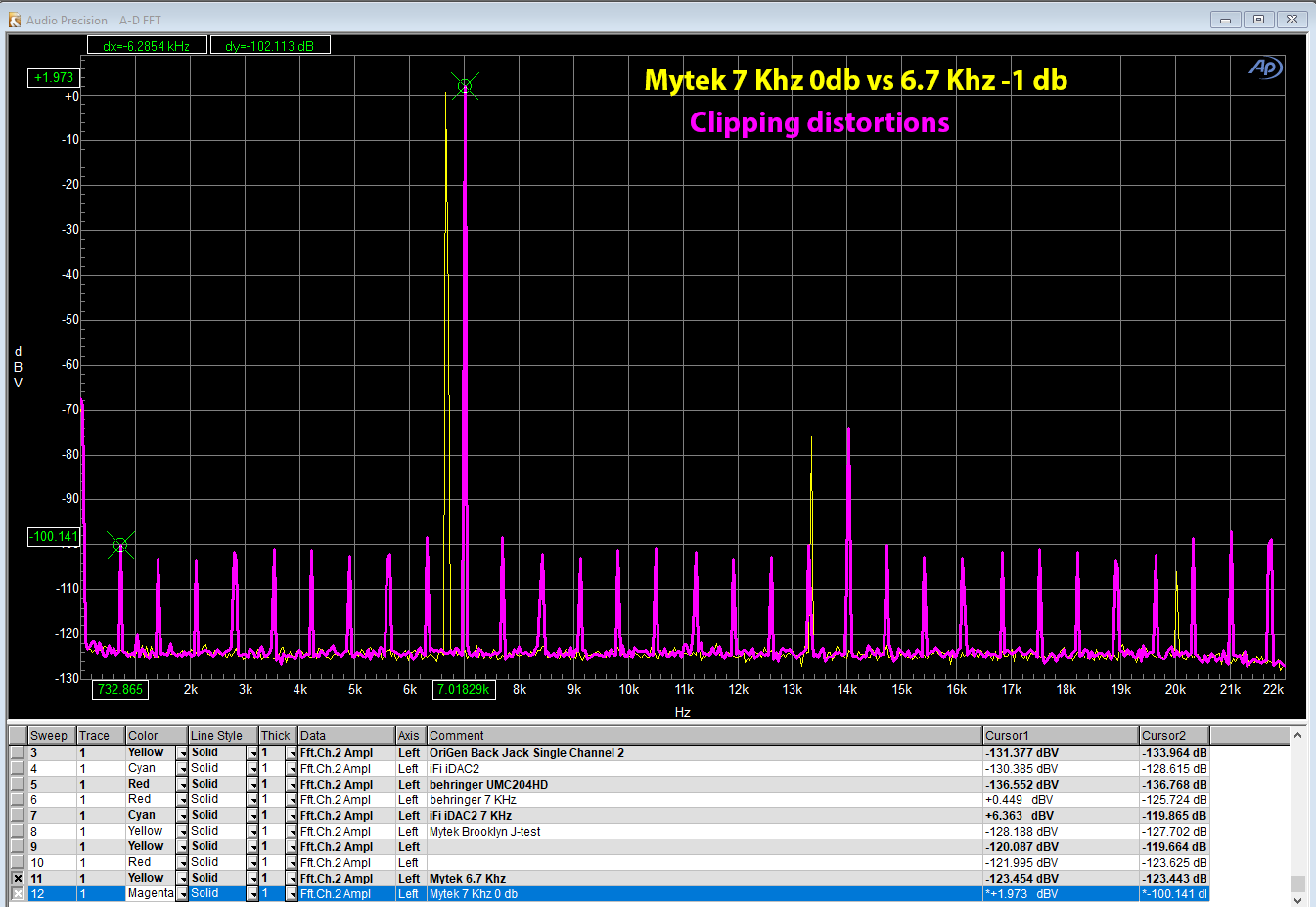This screenshot has height=907, width=1316.
Task: Enable the checkbox for sweep 9
Action: pos(18,847)
